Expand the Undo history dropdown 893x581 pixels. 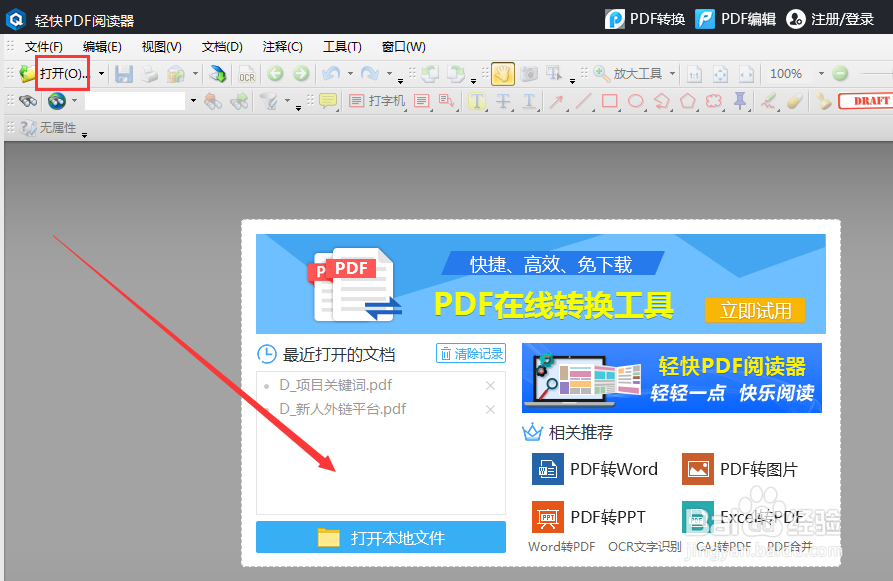[350, 73]
